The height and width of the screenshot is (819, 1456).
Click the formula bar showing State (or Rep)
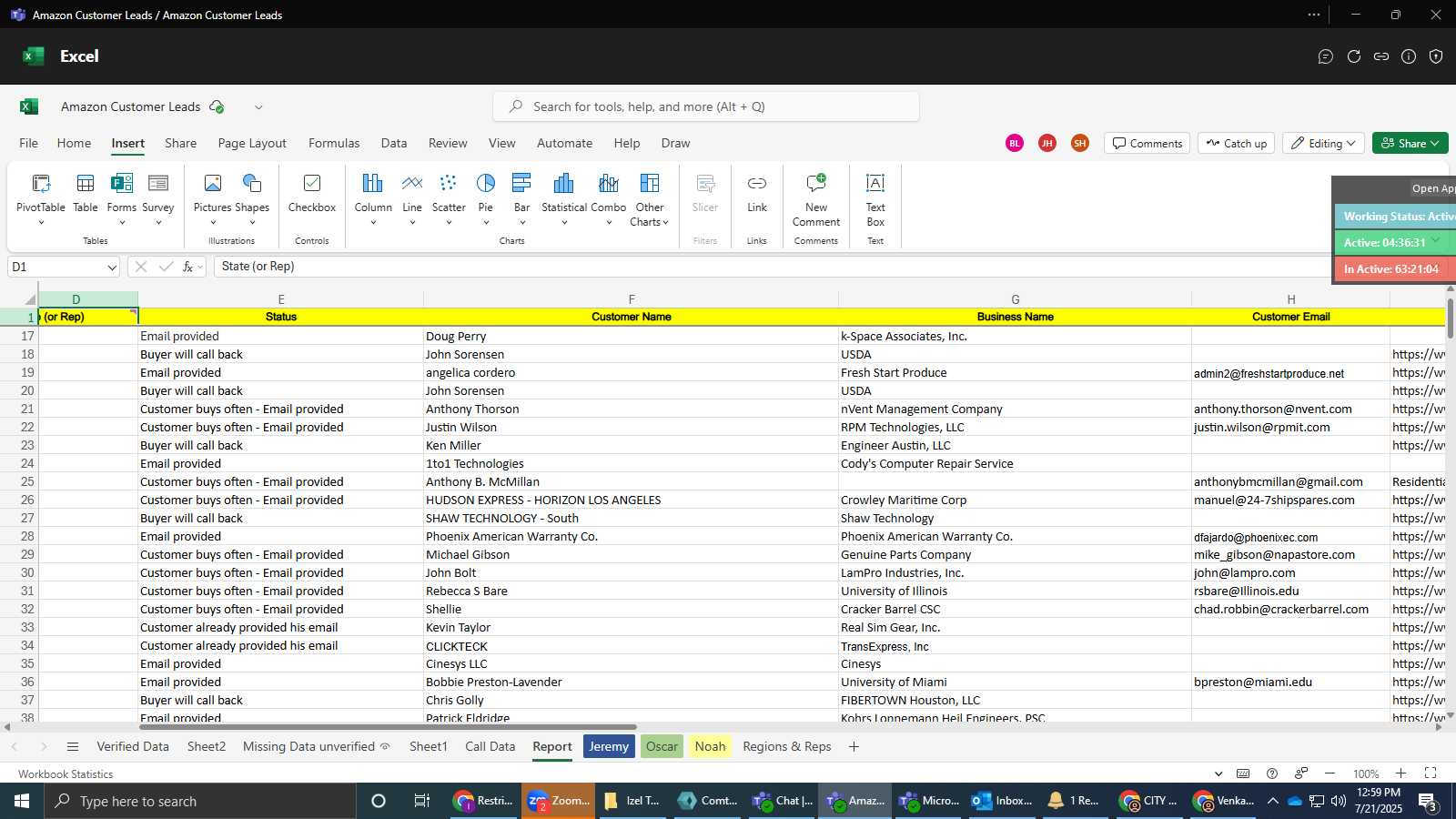[x=773, y=267]
